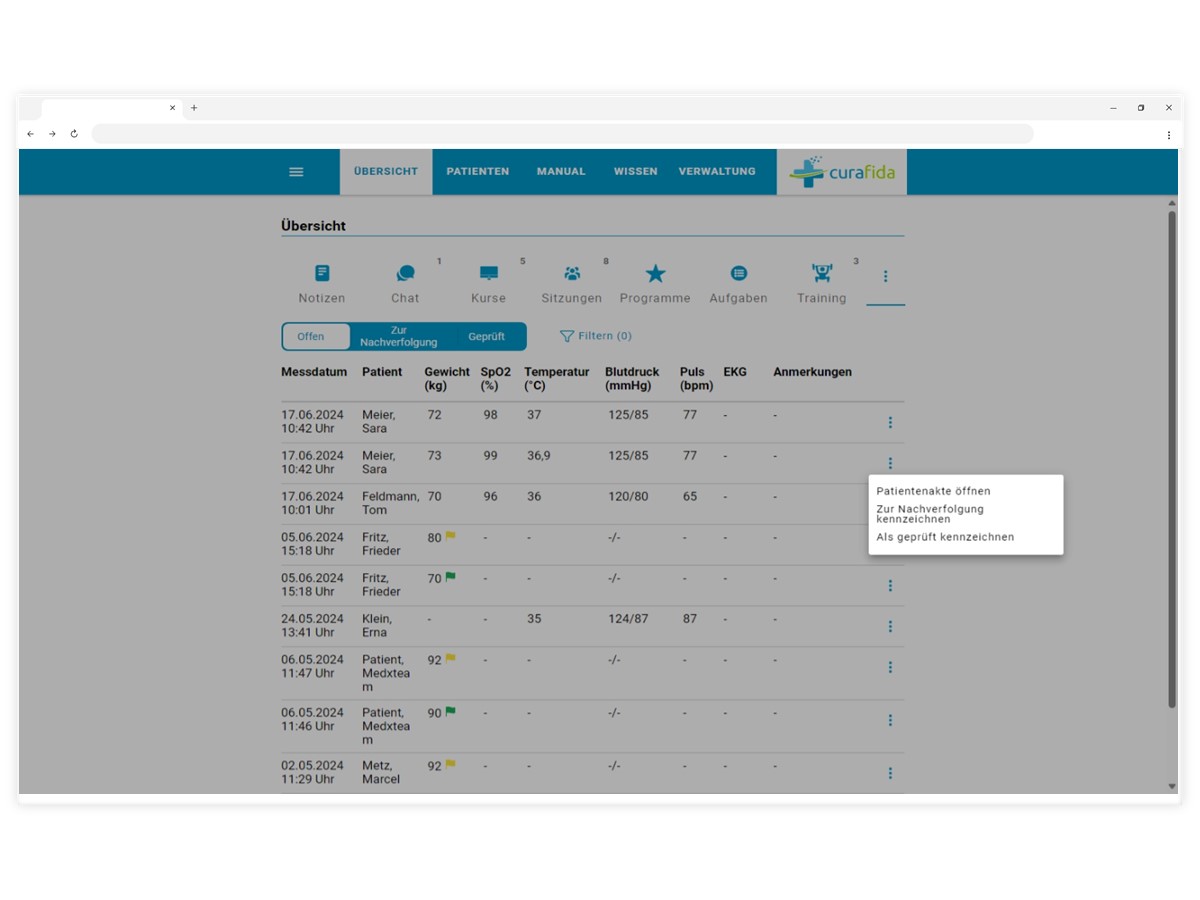Switch to VERWALTUNG tab
This screenshot has height=900, width=1200.
coord(717,172)
